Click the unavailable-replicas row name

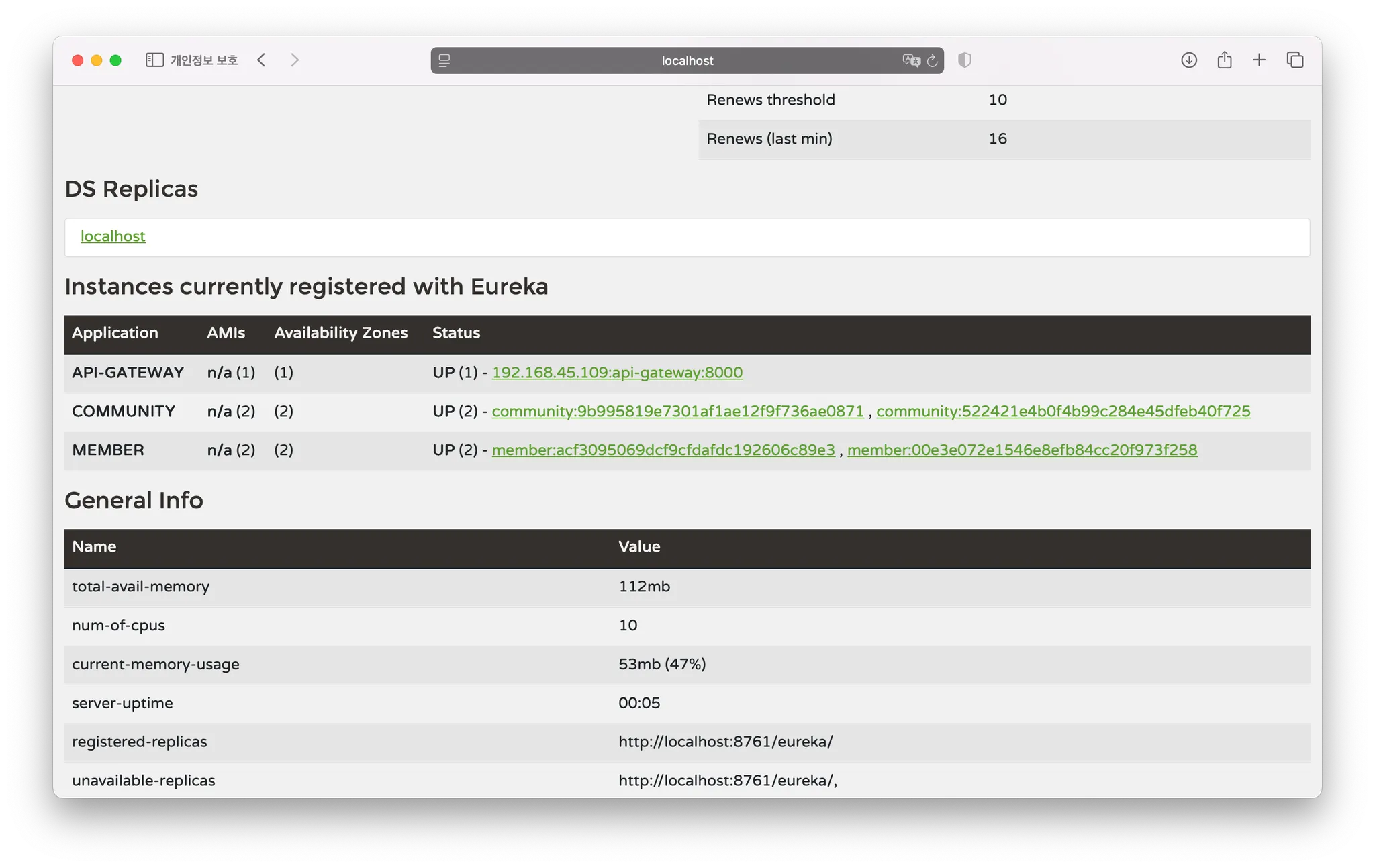pos(144,781)
